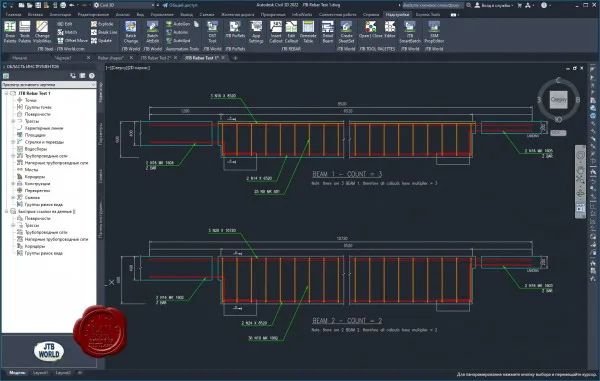Open the active drawing view dropdown in Toolspace
Screen dimensions: 600x381
pos(49,85)
